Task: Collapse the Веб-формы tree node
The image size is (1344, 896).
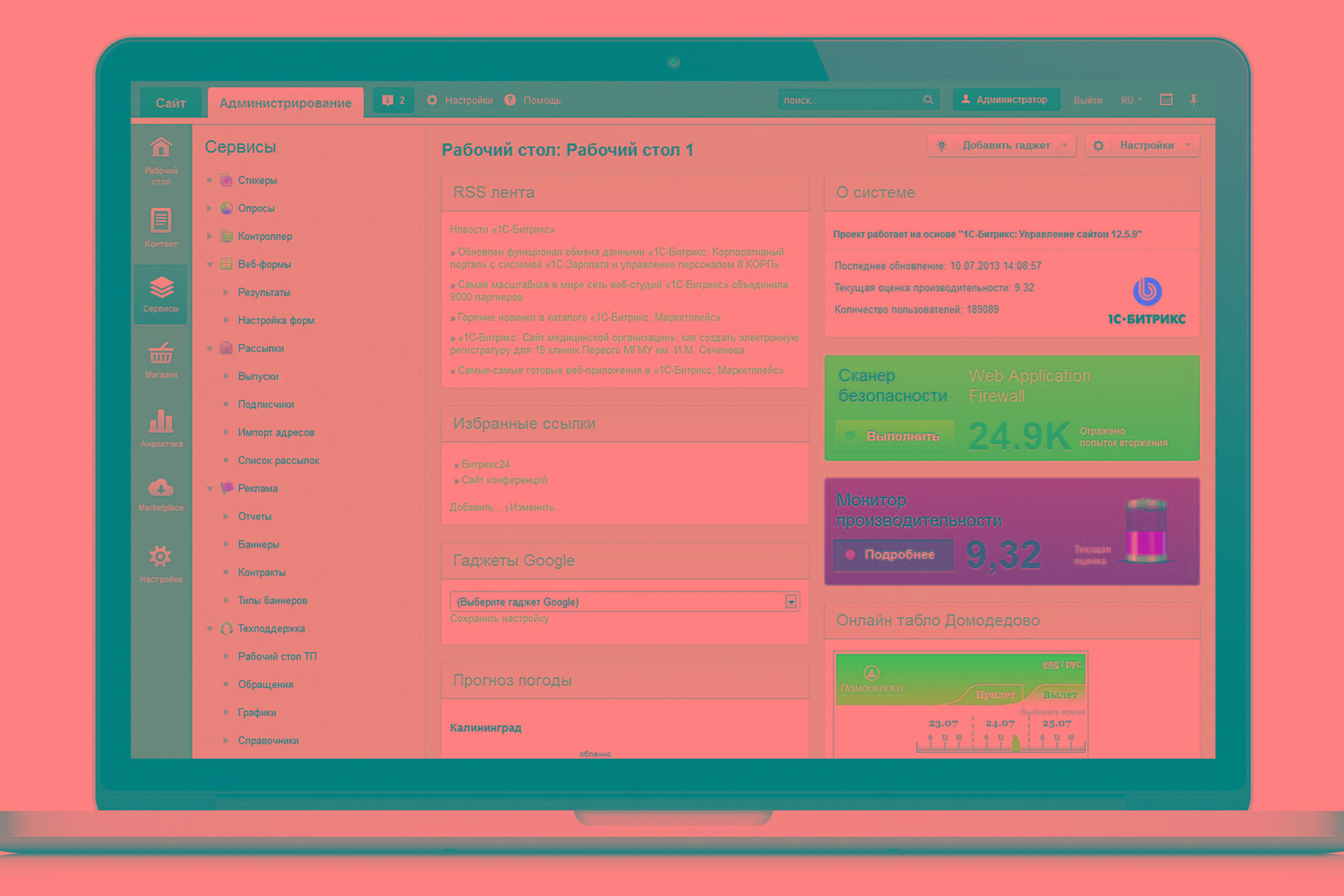Action: (x=209, y=264)
